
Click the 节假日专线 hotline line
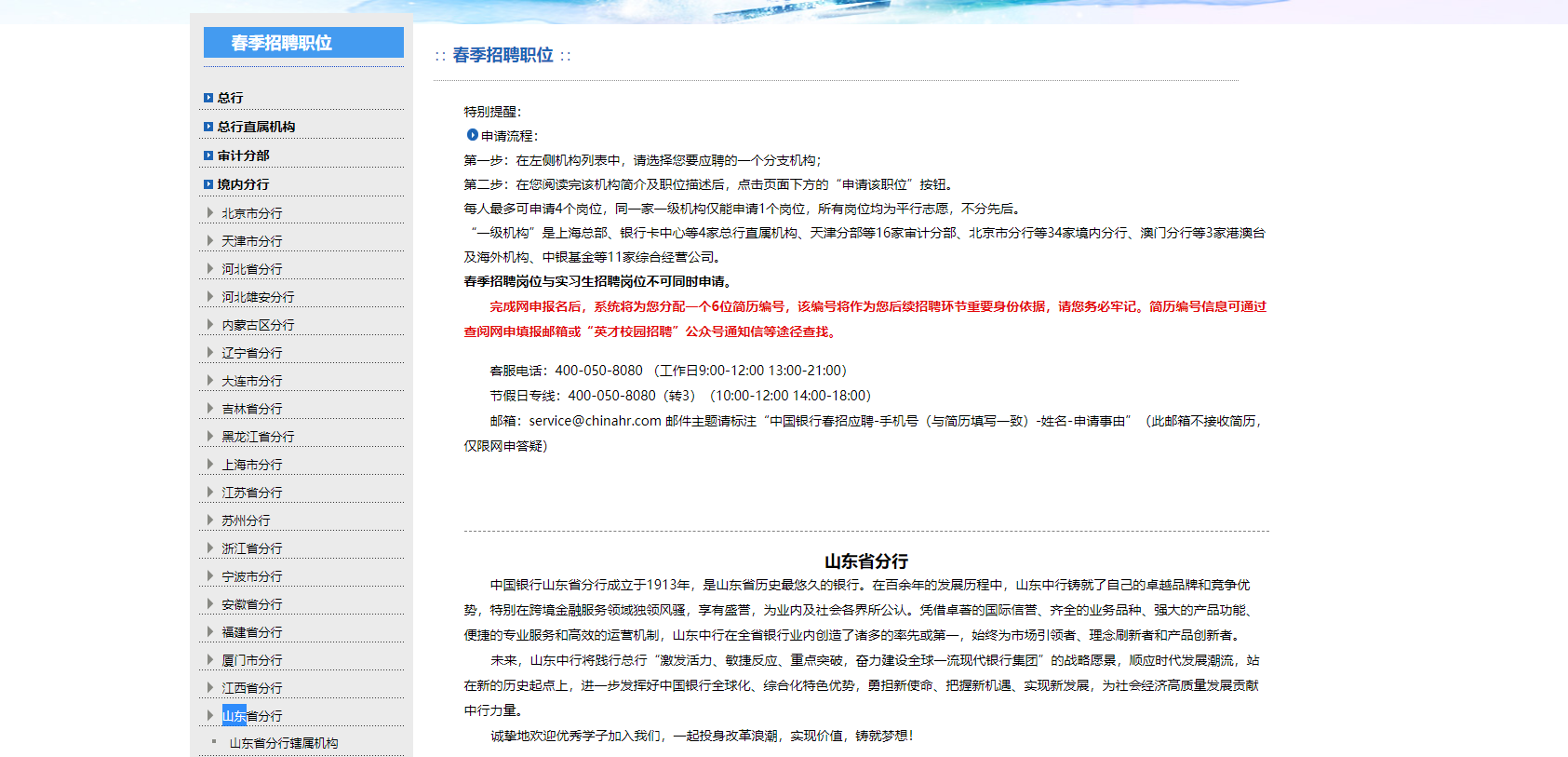680,396
